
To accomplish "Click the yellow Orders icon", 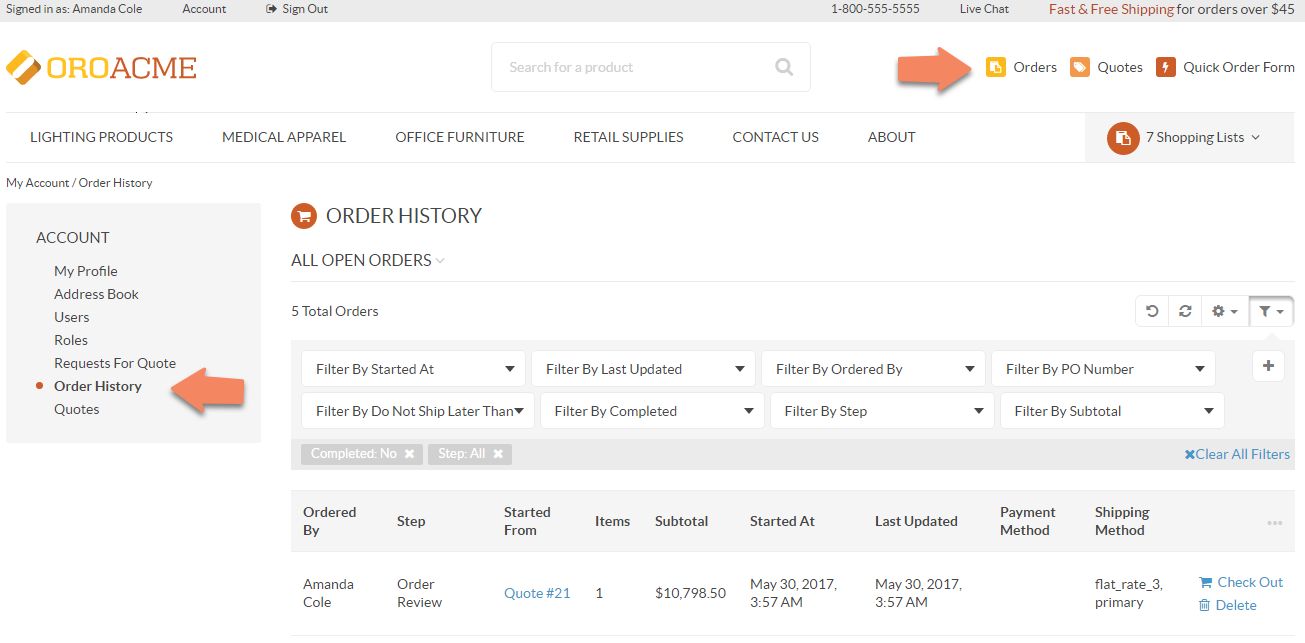I will point(995,67).
